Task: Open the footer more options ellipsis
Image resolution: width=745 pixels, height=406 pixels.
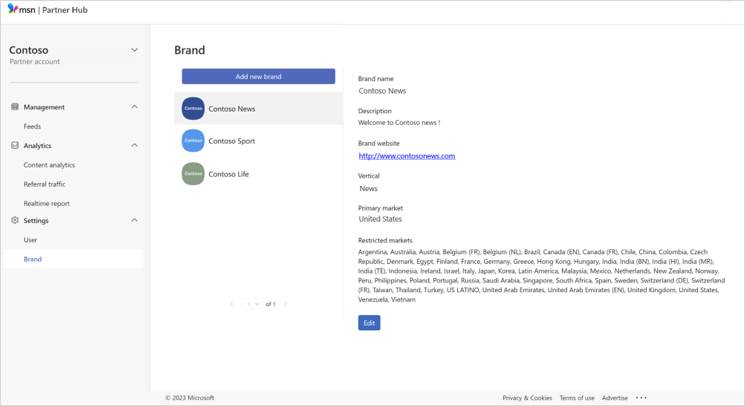Action: click(x=641, y=398)
